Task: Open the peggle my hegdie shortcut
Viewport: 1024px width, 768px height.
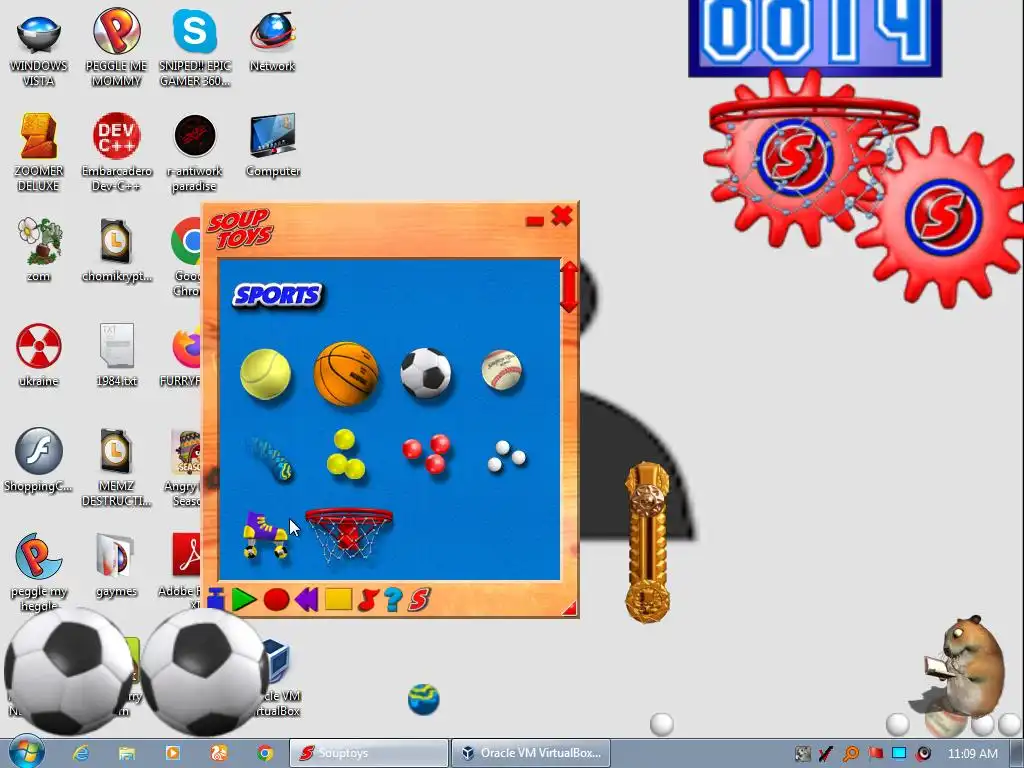Action: point(39,573)
